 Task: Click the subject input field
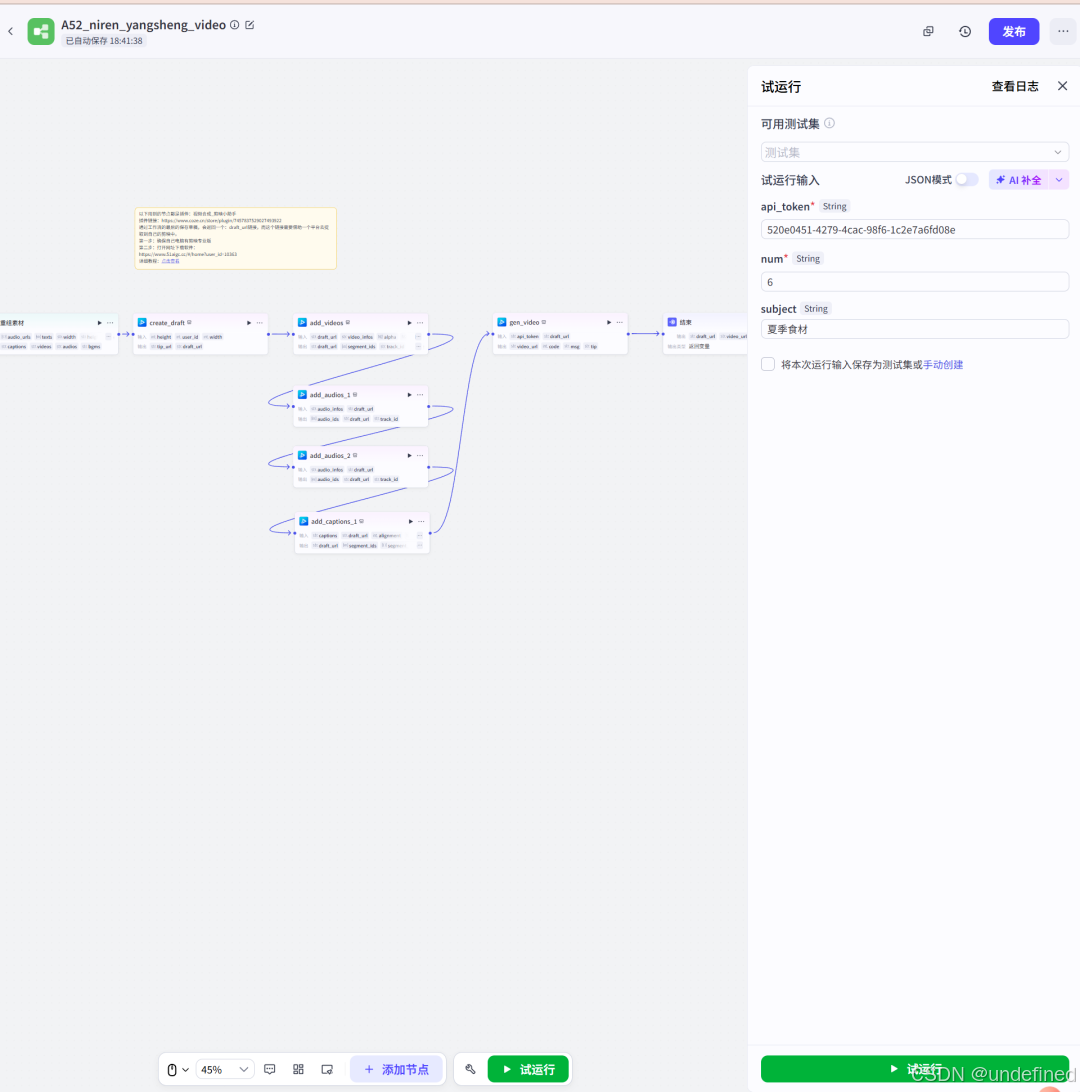tap(914, 329)
